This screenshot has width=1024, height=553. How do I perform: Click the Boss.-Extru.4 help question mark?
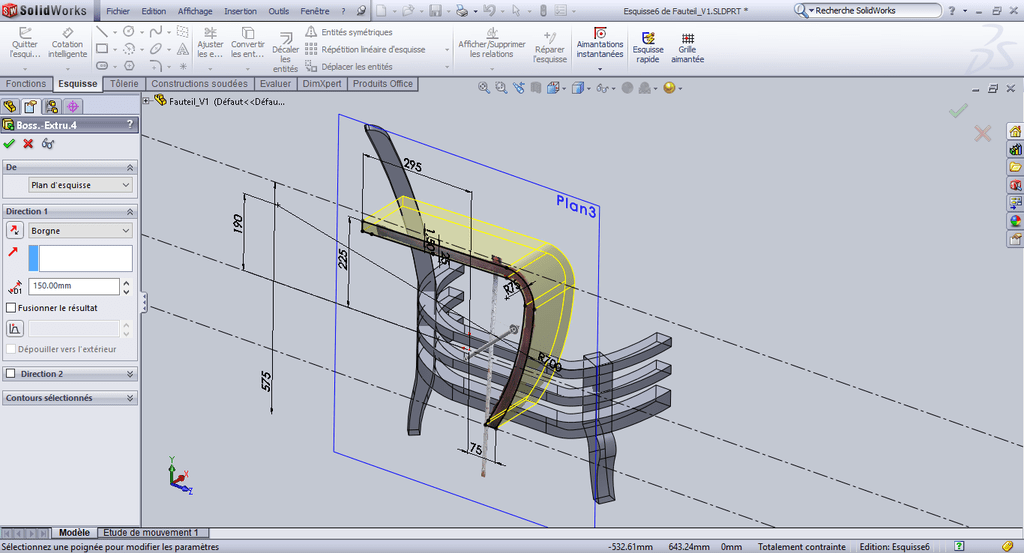[130, 124]
